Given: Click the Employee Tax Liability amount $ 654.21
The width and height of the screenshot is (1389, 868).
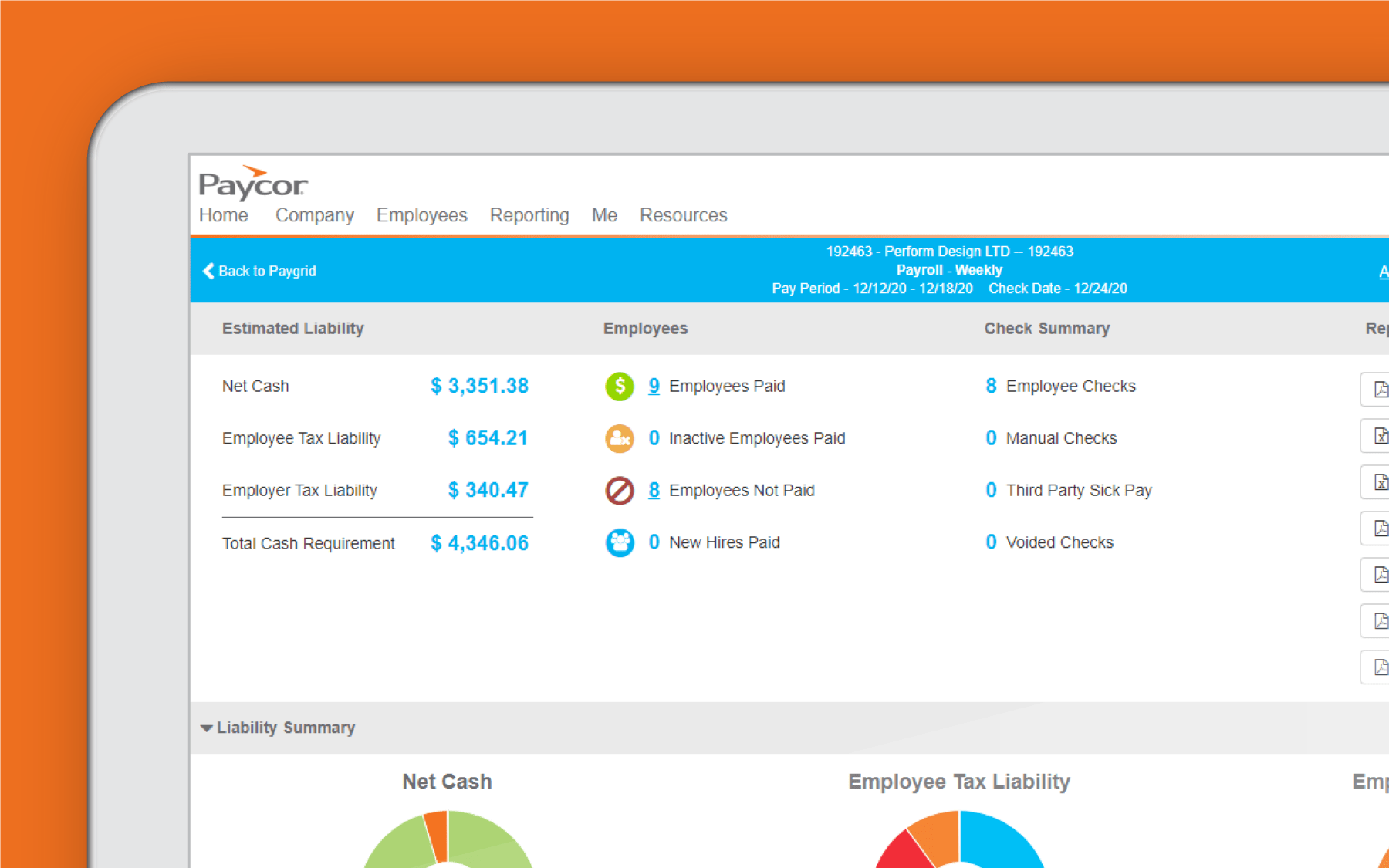Looking at the screenshot, I should (488, 438).
